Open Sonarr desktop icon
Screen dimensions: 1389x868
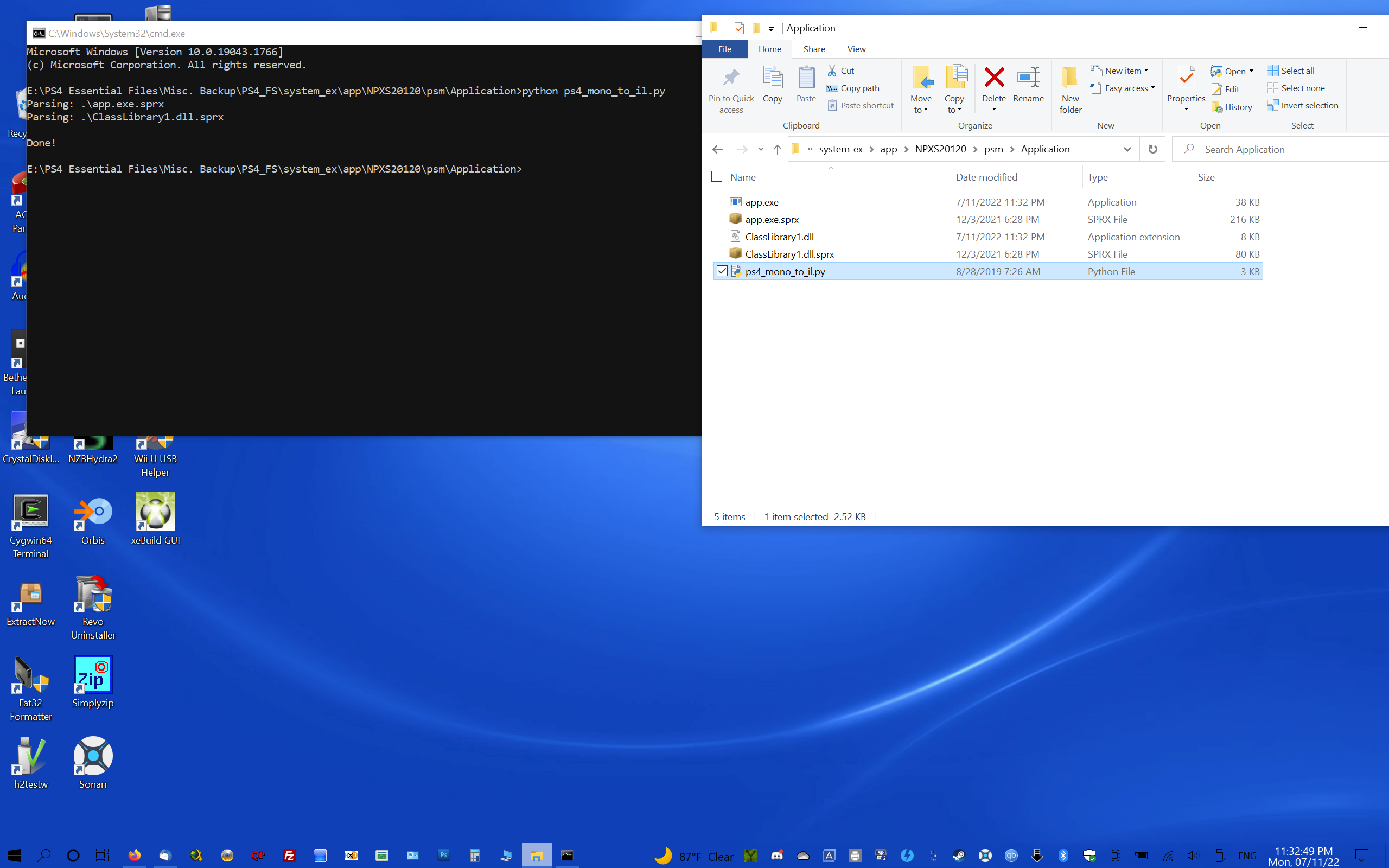pyautogui.click(x=93, y=763)
